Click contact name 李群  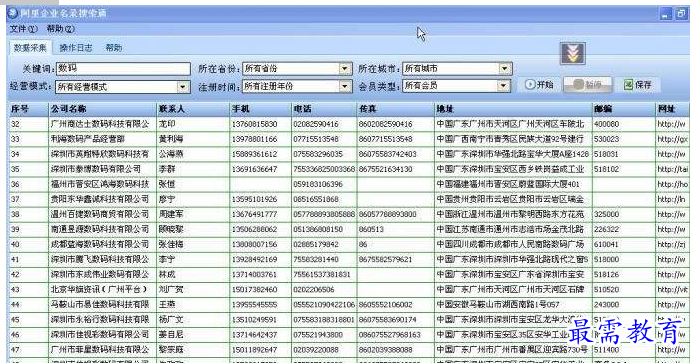pyautogui.click(x=167, y=169)
